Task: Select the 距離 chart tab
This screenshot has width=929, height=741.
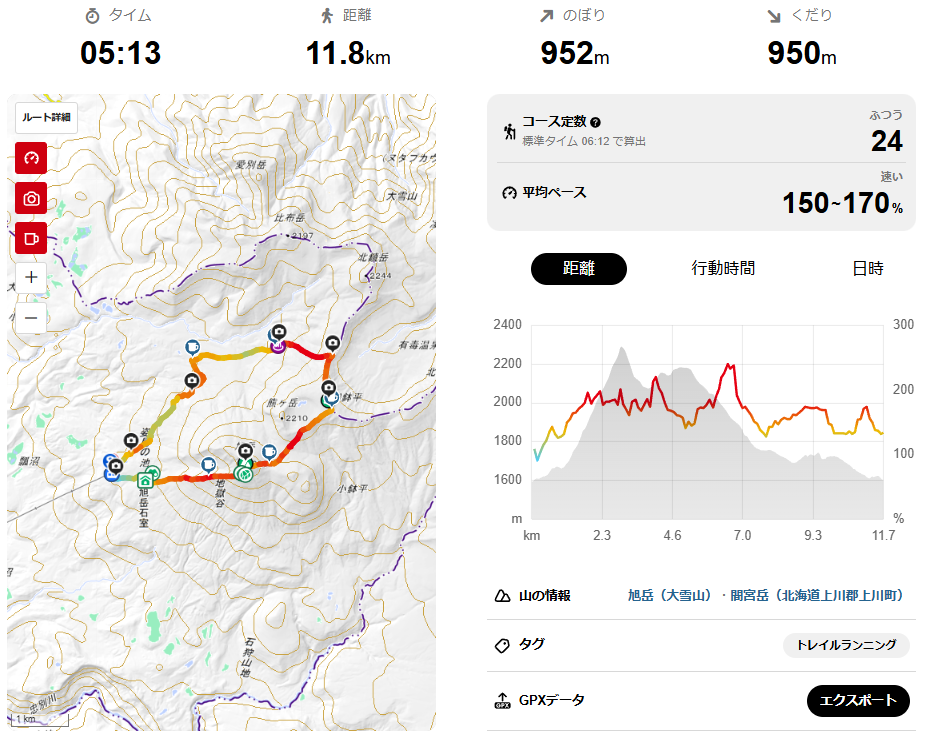Action: point(578,268)
